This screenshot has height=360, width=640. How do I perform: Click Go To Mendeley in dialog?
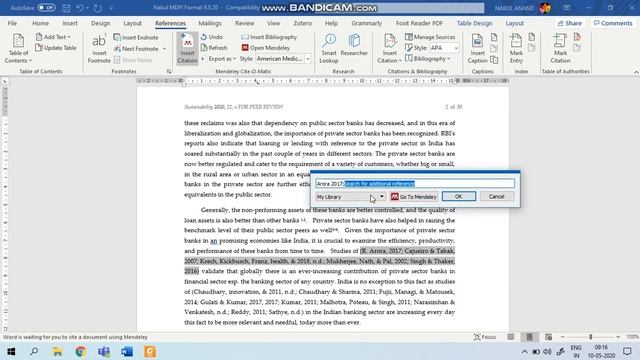point(413,197)
